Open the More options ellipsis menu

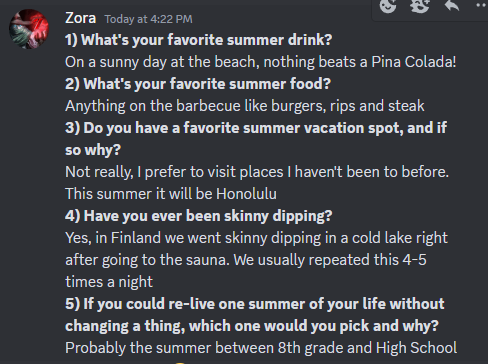(x=481, y=5)
